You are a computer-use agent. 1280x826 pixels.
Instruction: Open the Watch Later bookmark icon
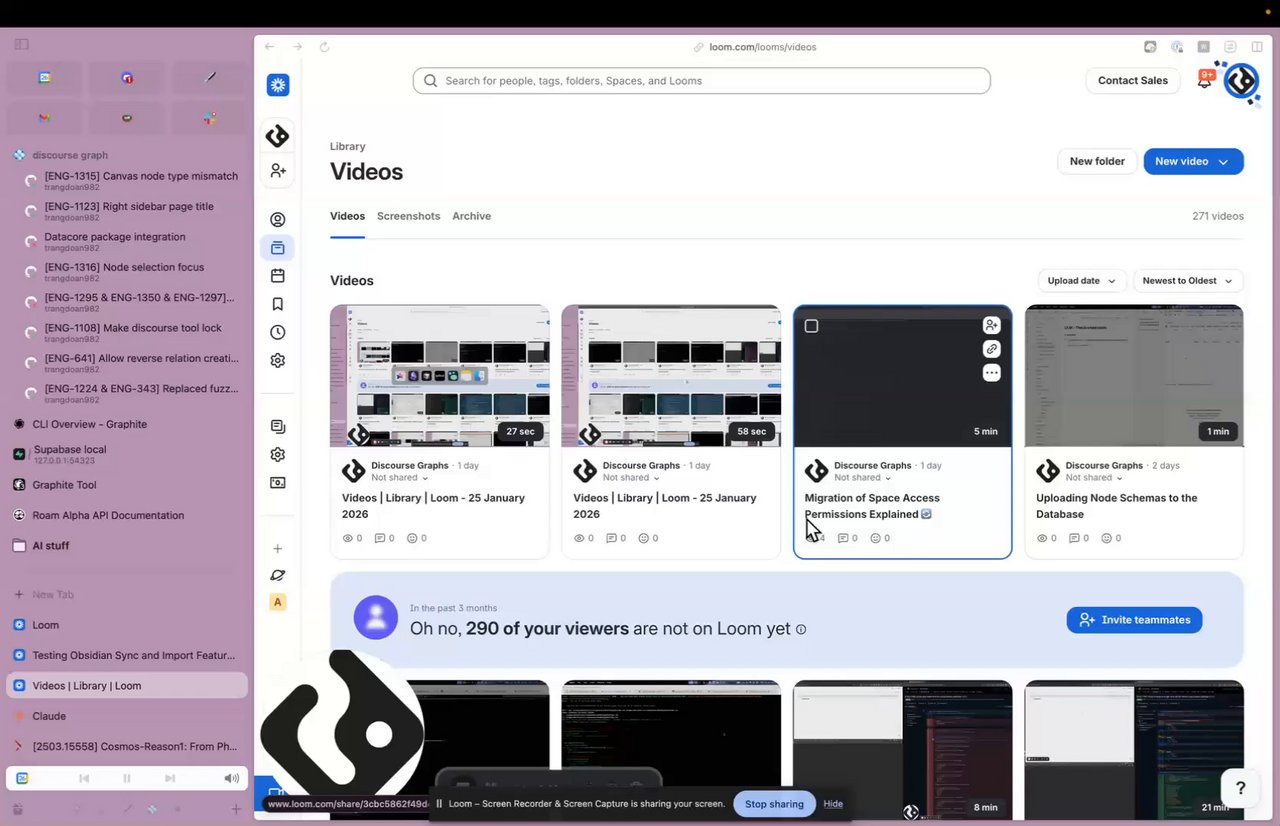278,304
